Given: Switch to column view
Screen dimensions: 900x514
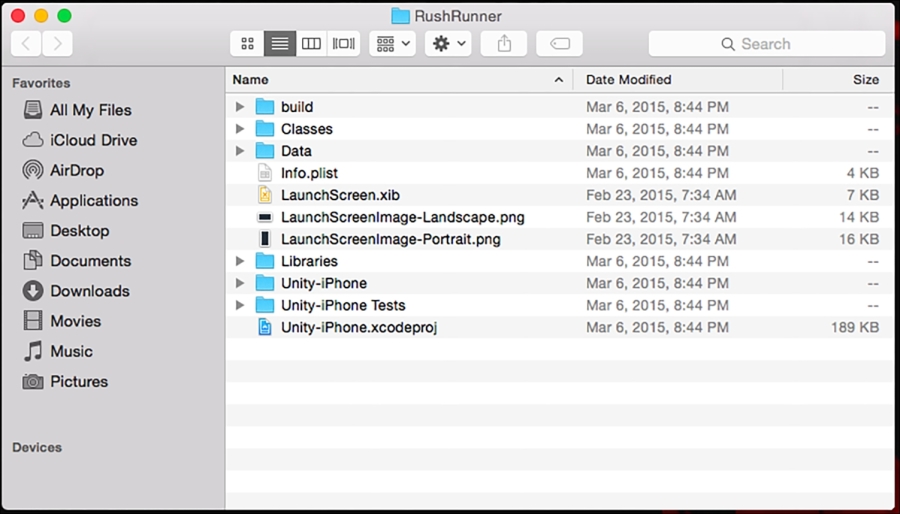Looking at the screenshot, I should [x=312, y=44].
